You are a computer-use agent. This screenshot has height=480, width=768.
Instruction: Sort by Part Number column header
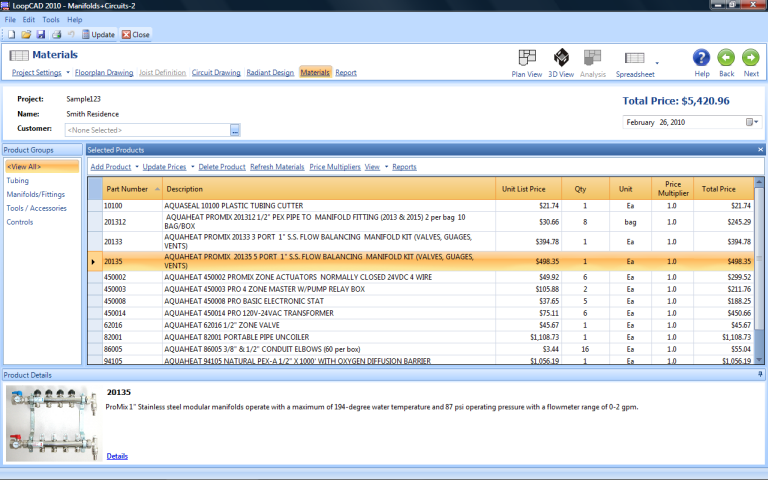pos(132,189)
